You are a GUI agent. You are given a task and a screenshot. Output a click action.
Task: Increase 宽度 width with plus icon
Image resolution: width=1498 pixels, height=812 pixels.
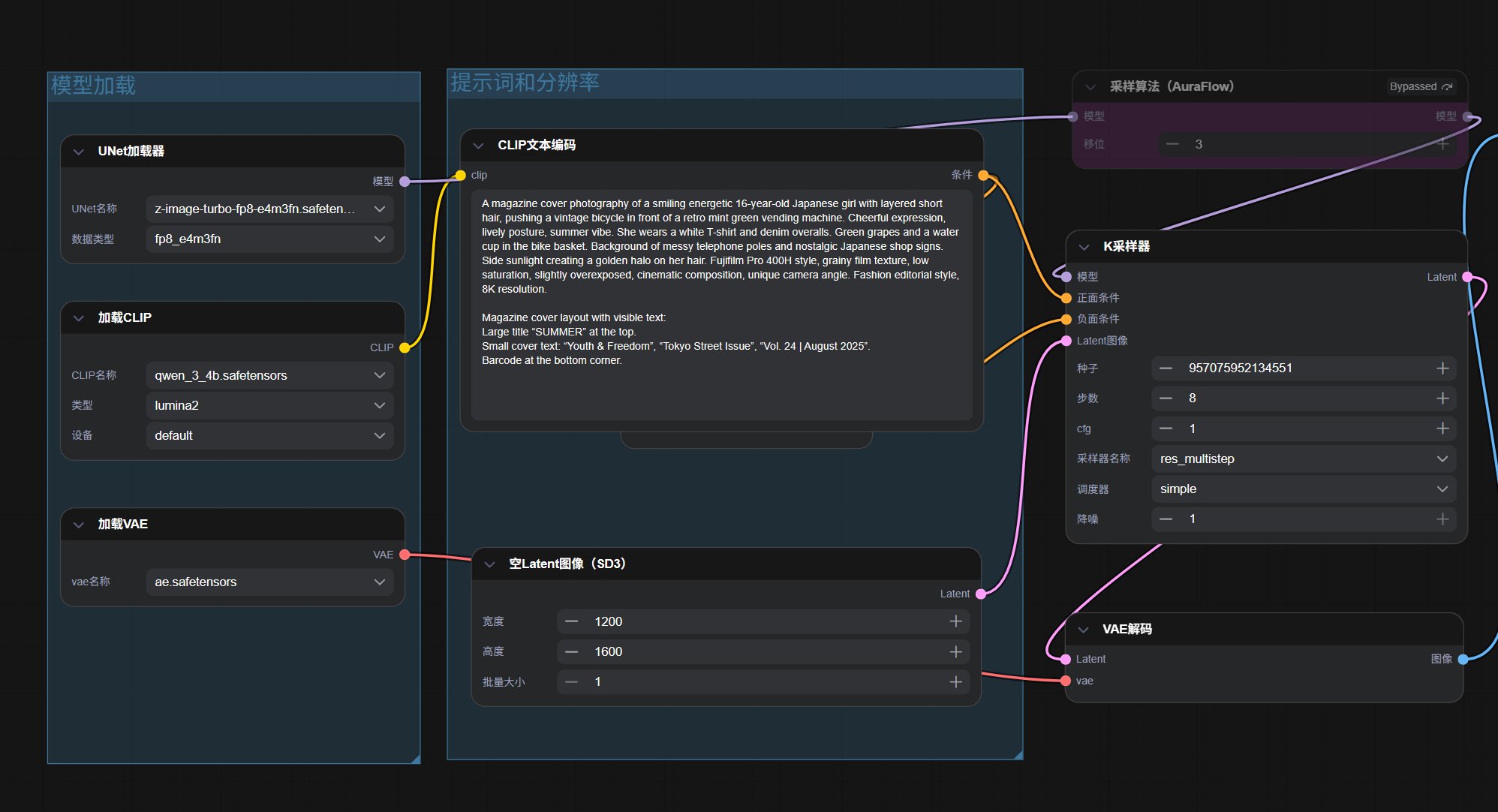[955, 621]
